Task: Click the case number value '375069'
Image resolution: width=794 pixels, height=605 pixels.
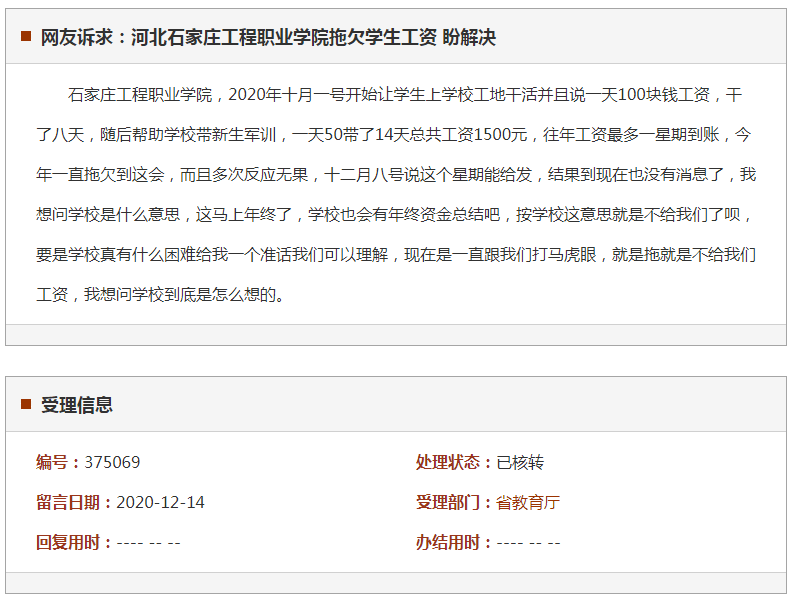Action: tap(112, 462)
